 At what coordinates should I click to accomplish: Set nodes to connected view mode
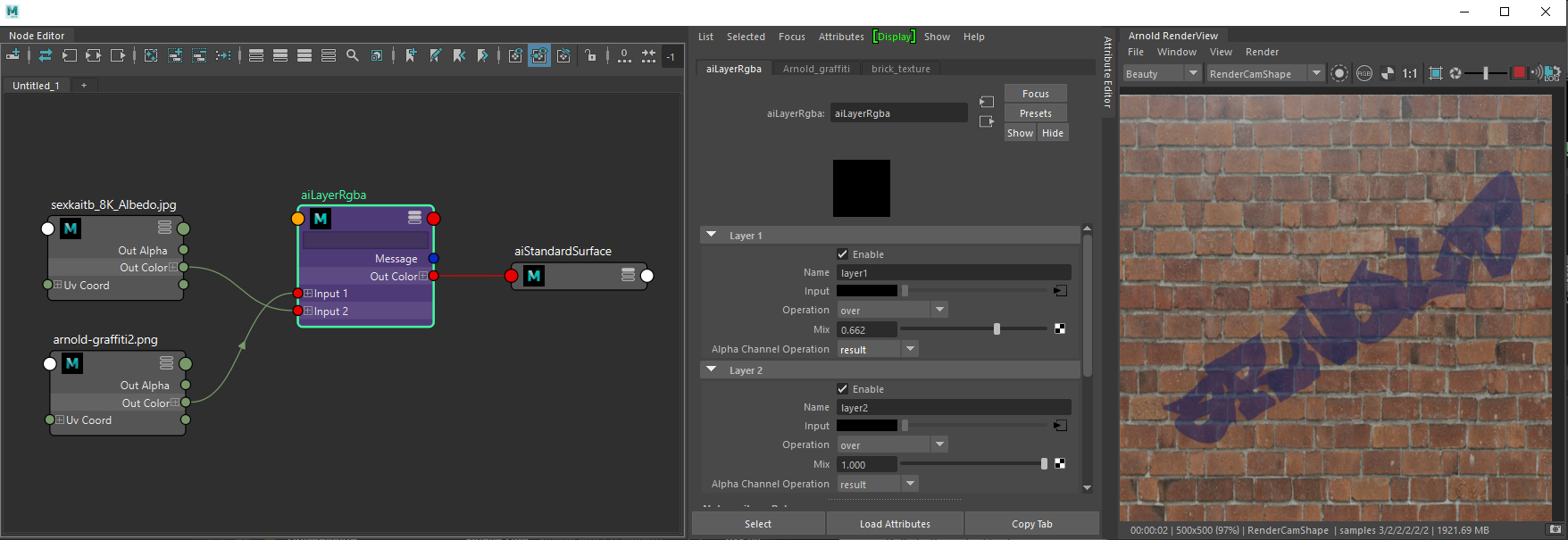click(x=280, y=55)
